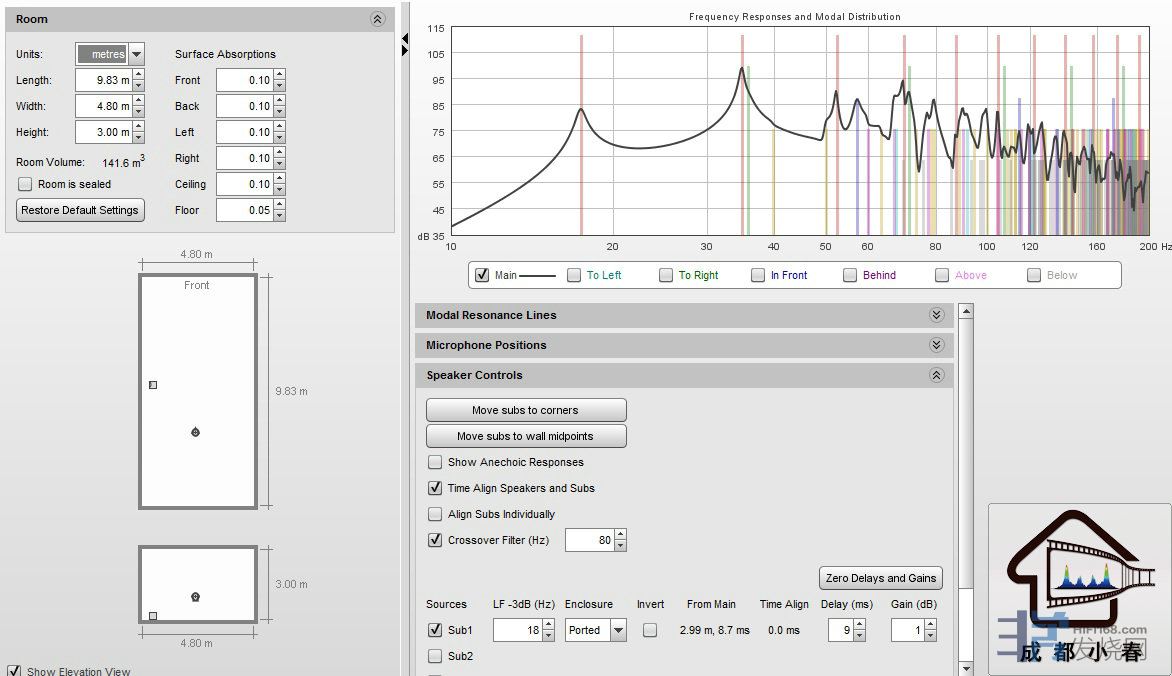Check the Sub1 Invert checkbox

(x=650, y=630)
